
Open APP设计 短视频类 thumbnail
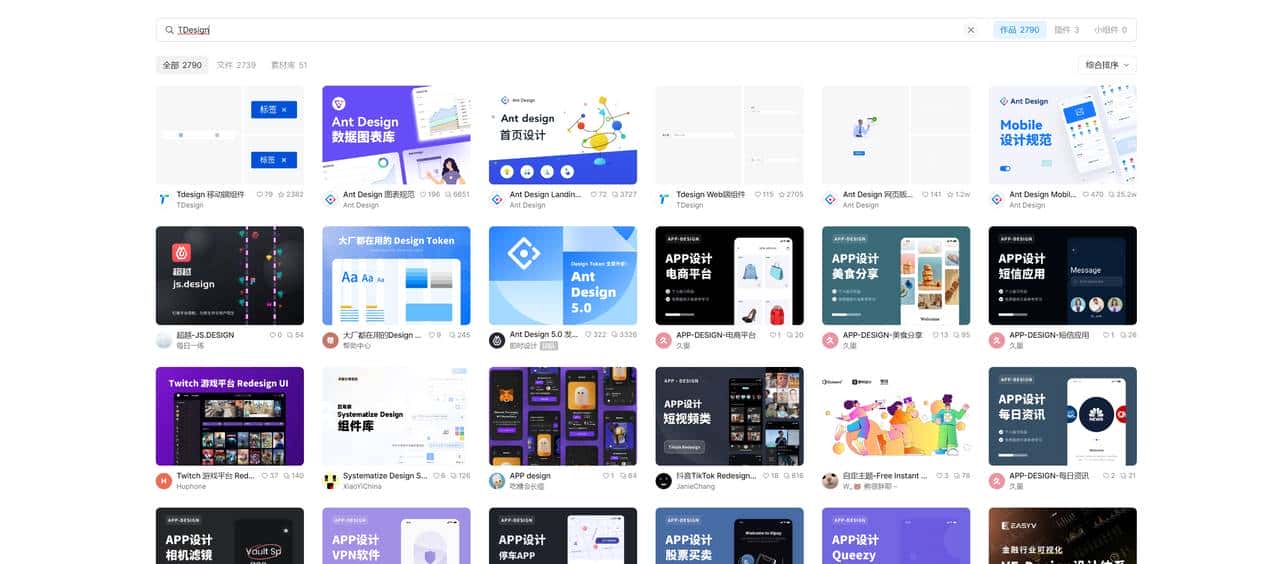[x=729, y=416]
